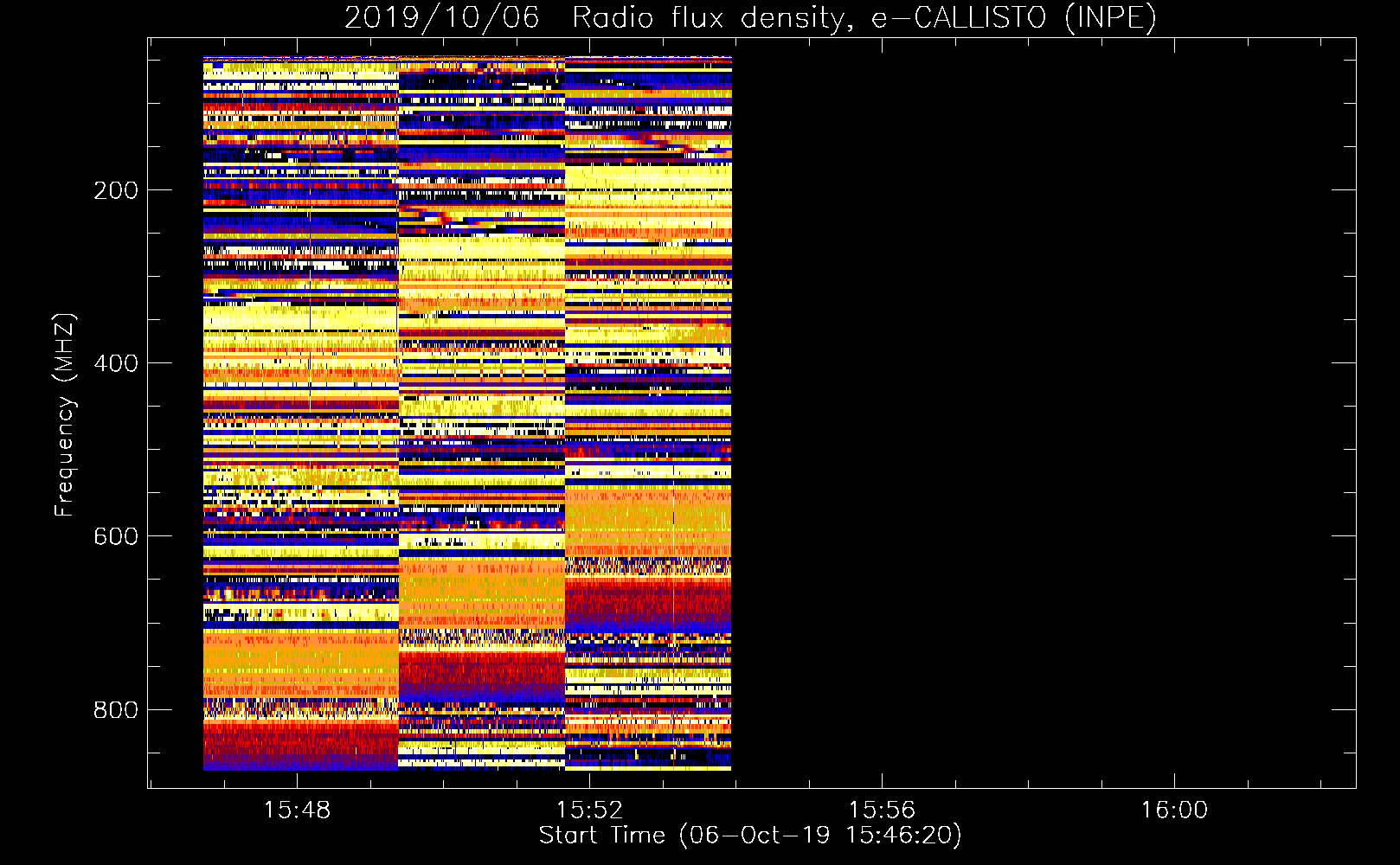This screenshot has width=1400, height=865.
Task: Click the 'Frequency (MHZ)' y-axis title
Action: (65, 414)
